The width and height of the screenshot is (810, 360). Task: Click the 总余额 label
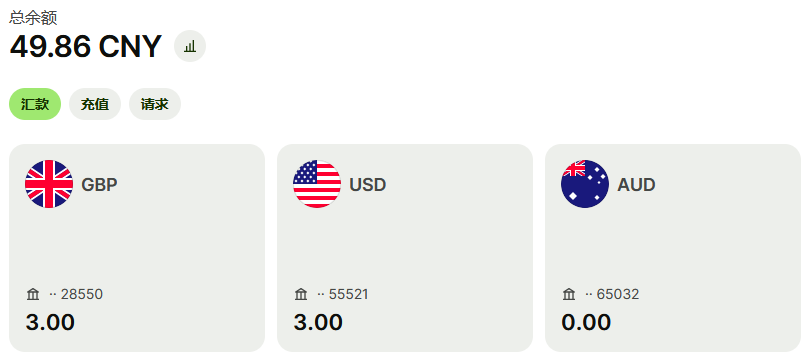(x=34, y=18)
